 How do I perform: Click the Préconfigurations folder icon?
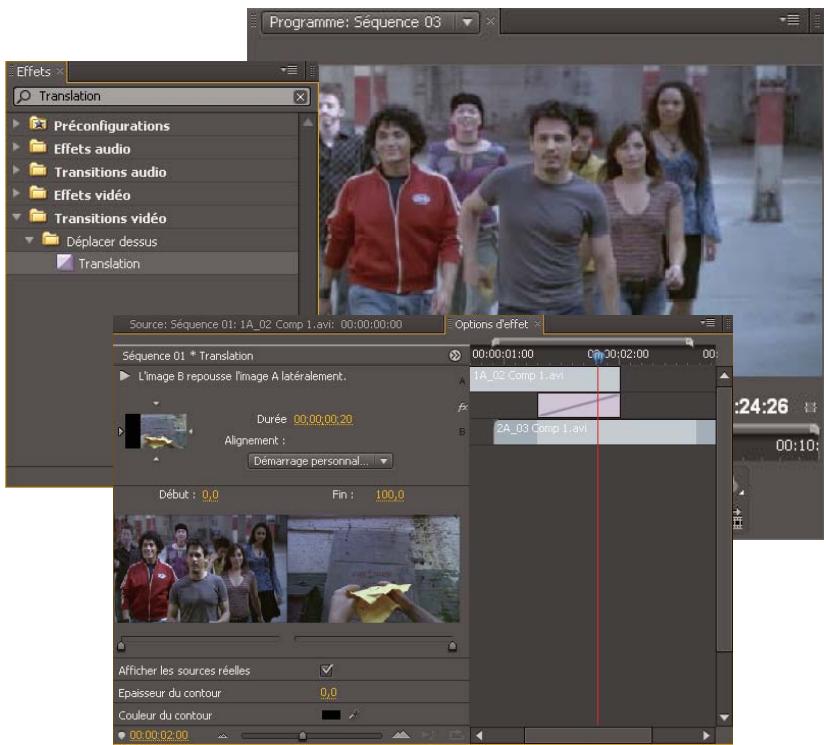(38, 124)
